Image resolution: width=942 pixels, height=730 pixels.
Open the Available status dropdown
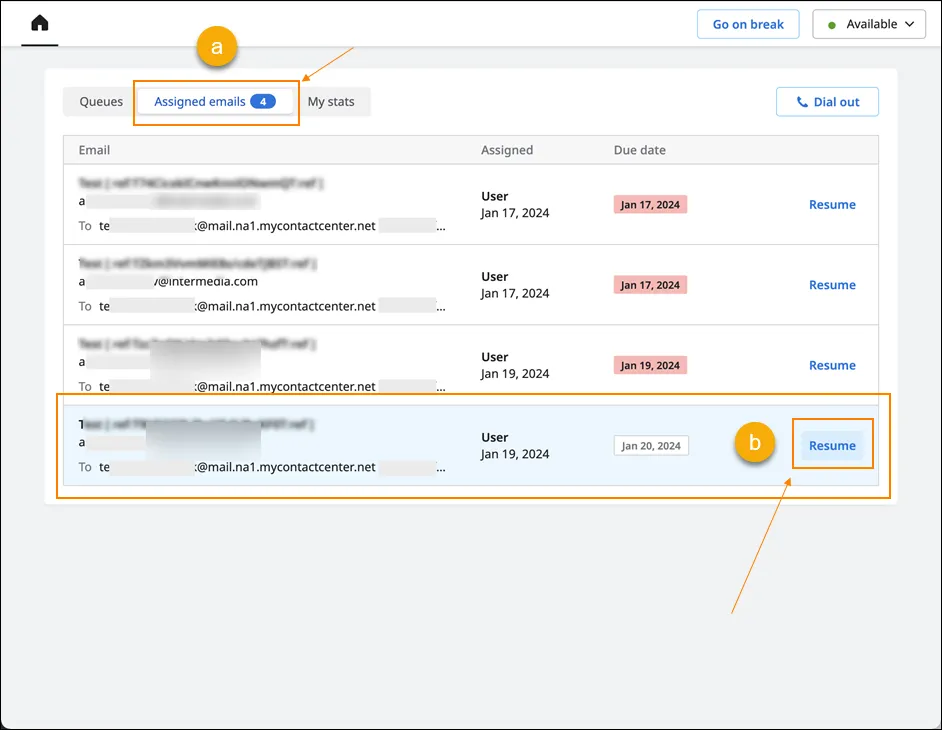click(869, 25)
